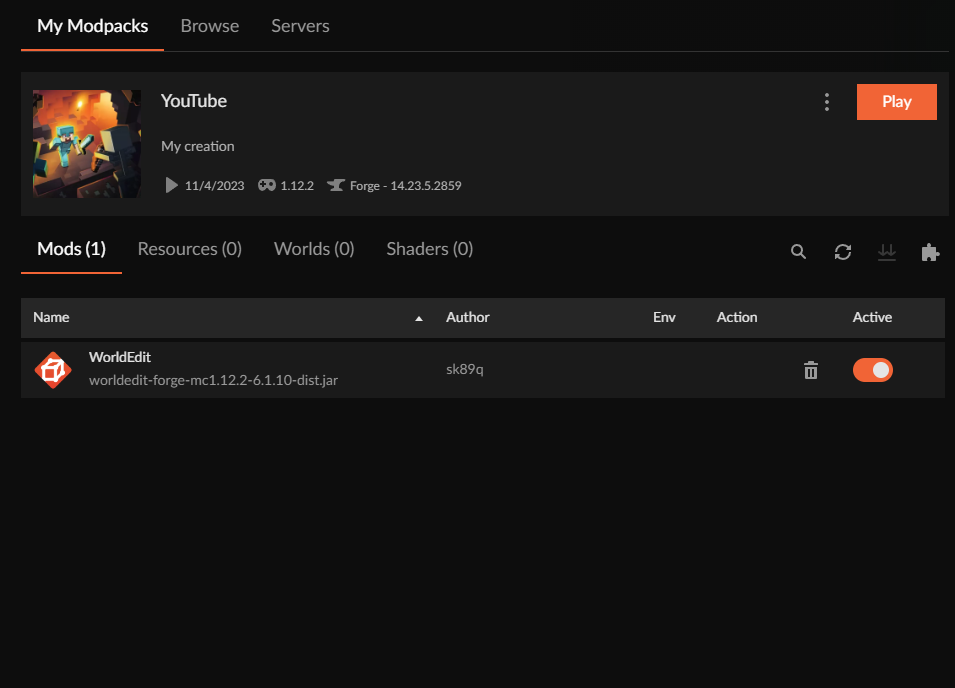Click the Env column header

pyautogui.click(x=664, y=317)
